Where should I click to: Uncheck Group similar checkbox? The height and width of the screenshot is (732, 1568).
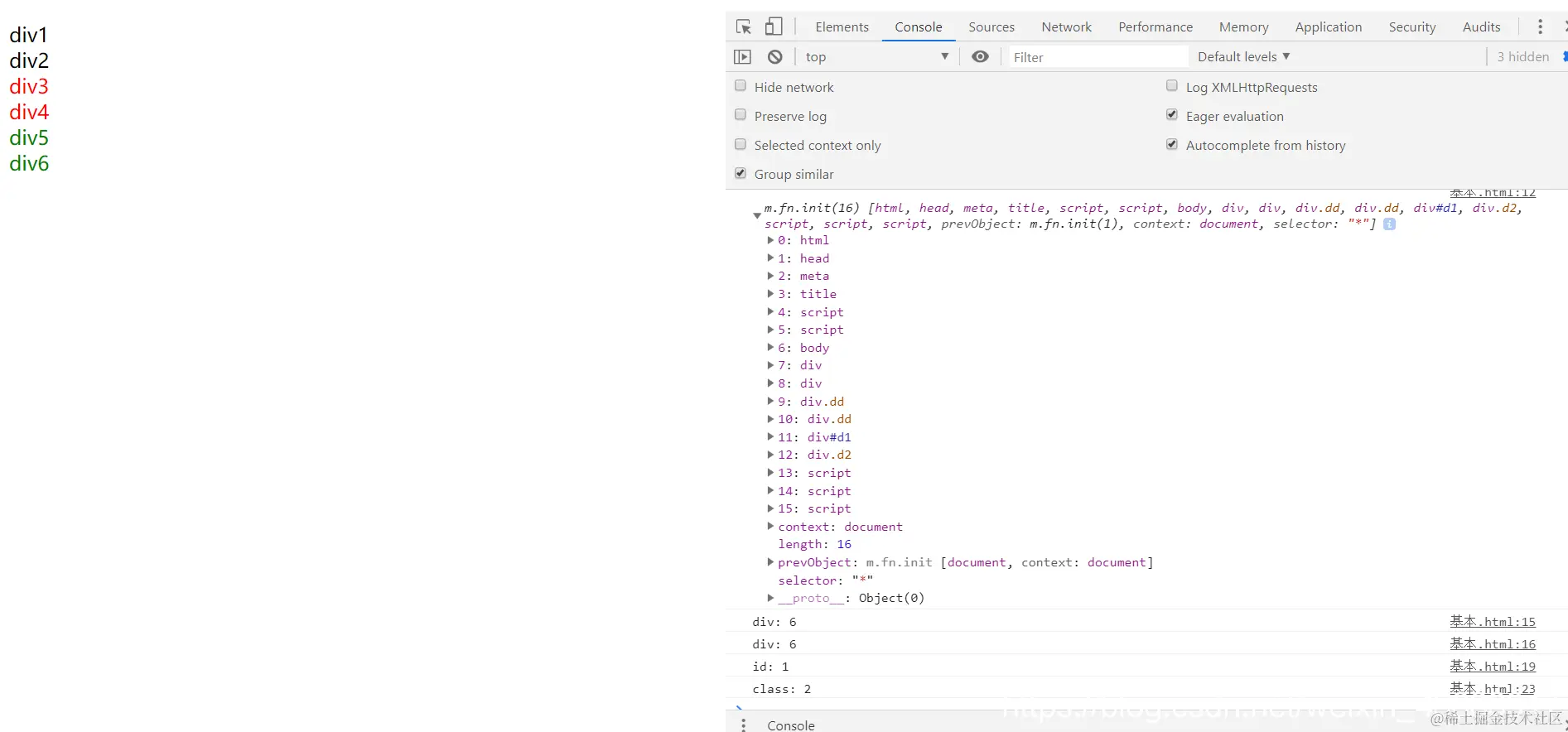[x=741, y=173]
